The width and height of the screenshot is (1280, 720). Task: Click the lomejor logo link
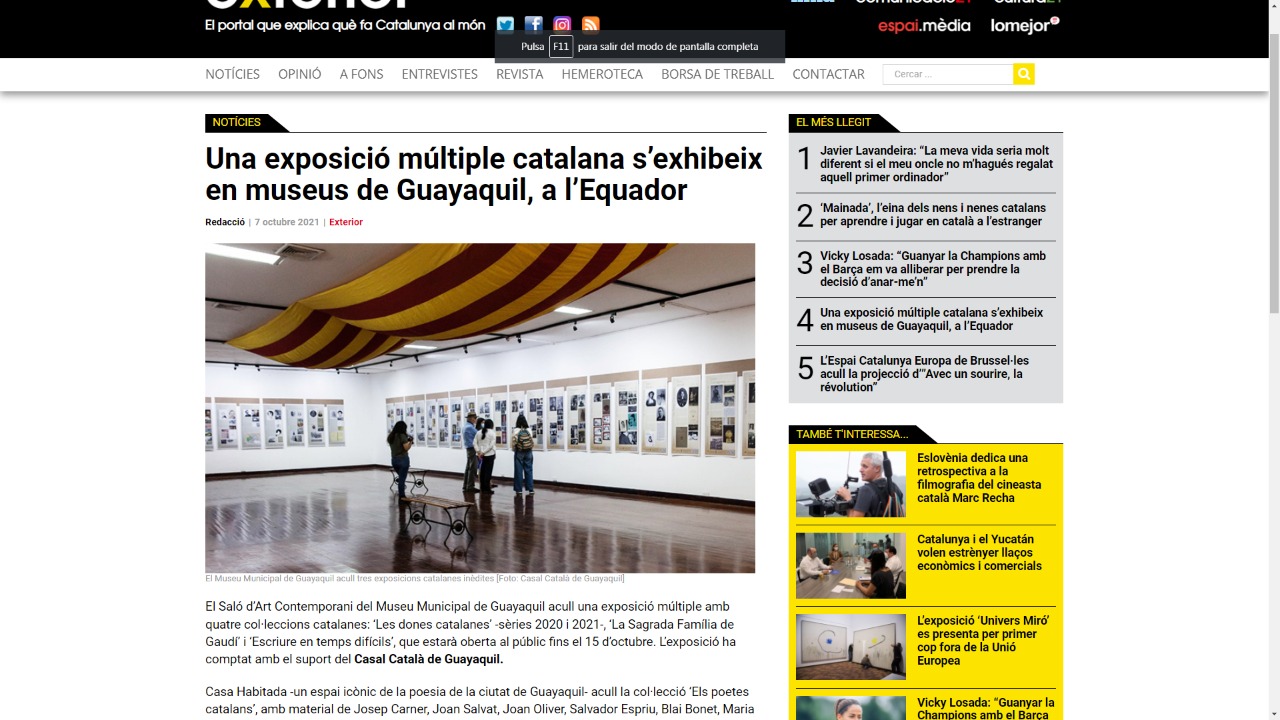(1025, 26)
